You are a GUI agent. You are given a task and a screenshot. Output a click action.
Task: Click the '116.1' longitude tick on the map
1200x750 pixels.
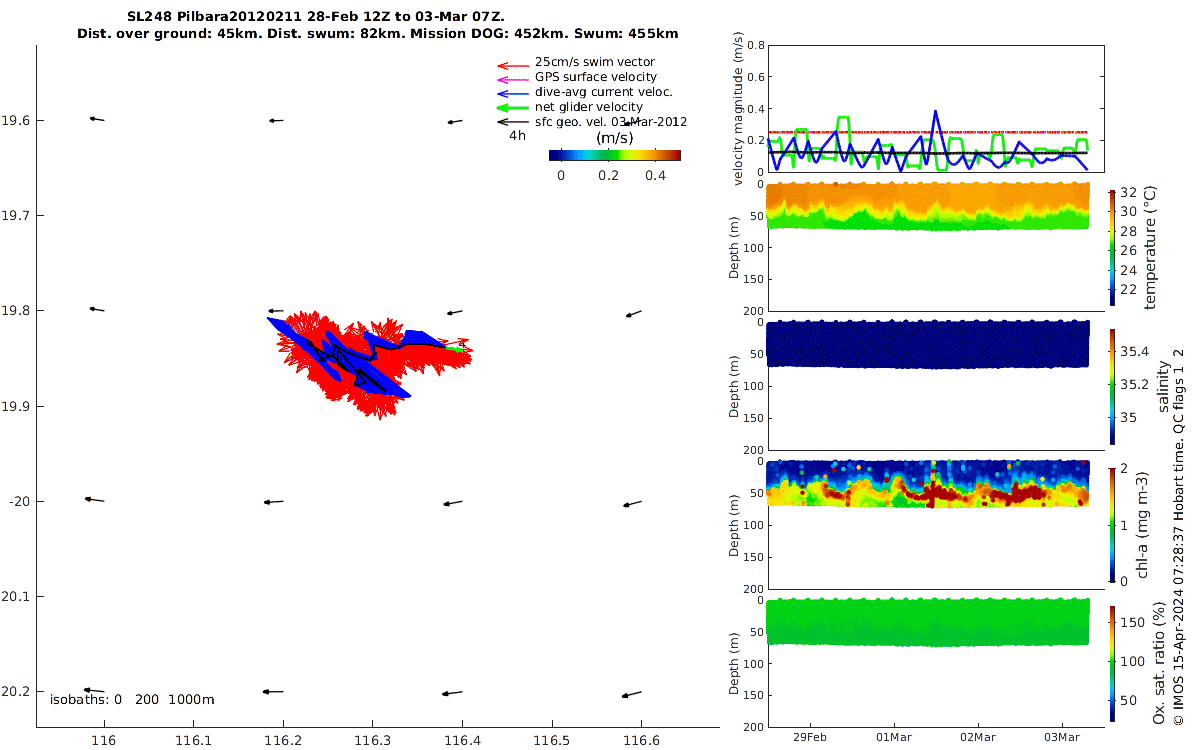tap(193, 740)
